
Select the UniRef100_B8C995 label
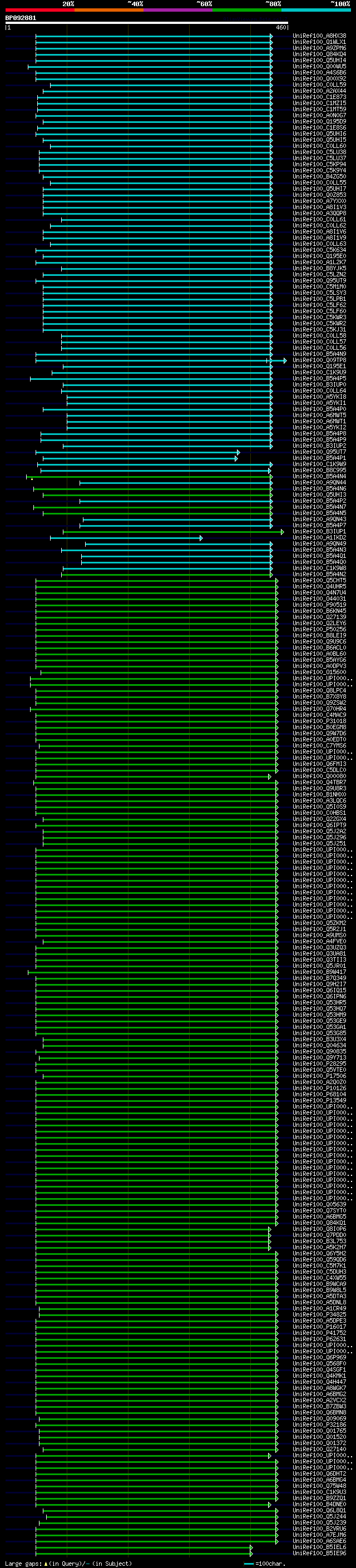(319, 471)
